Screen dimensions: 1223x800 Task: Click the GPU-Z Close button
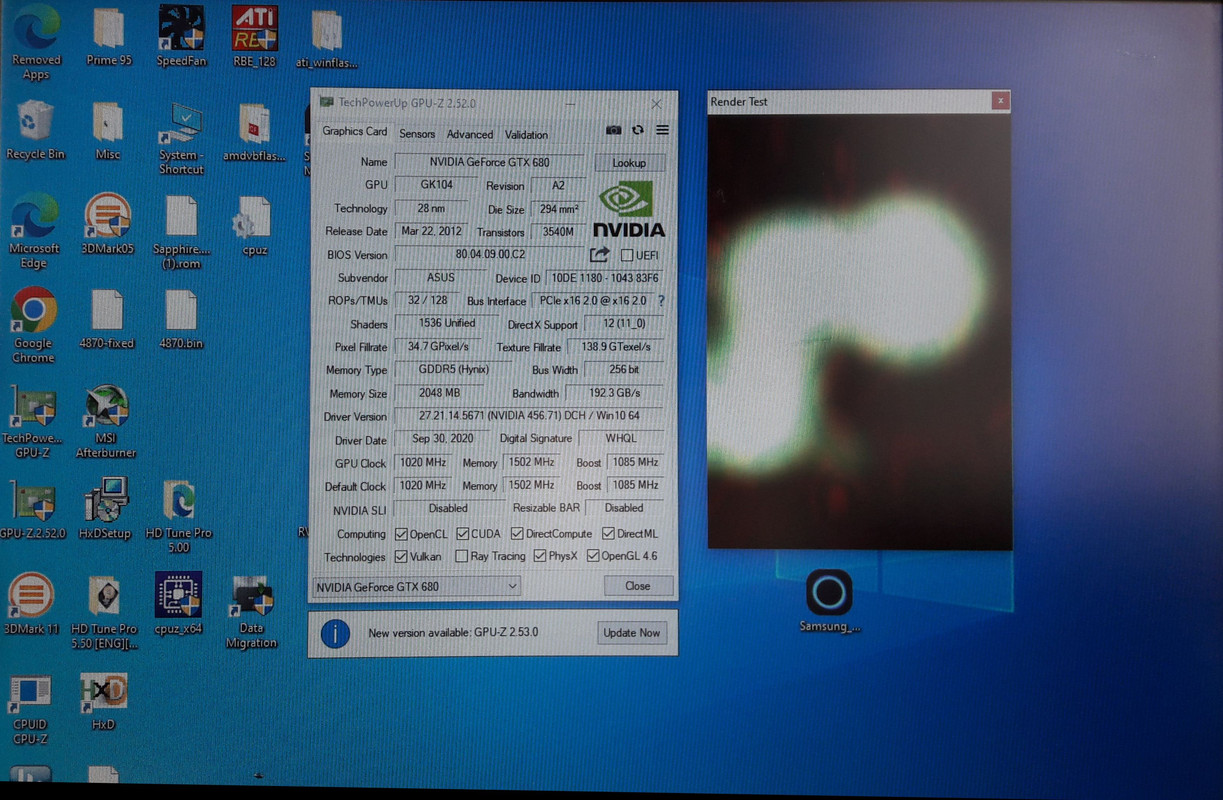tap(638, 586)
